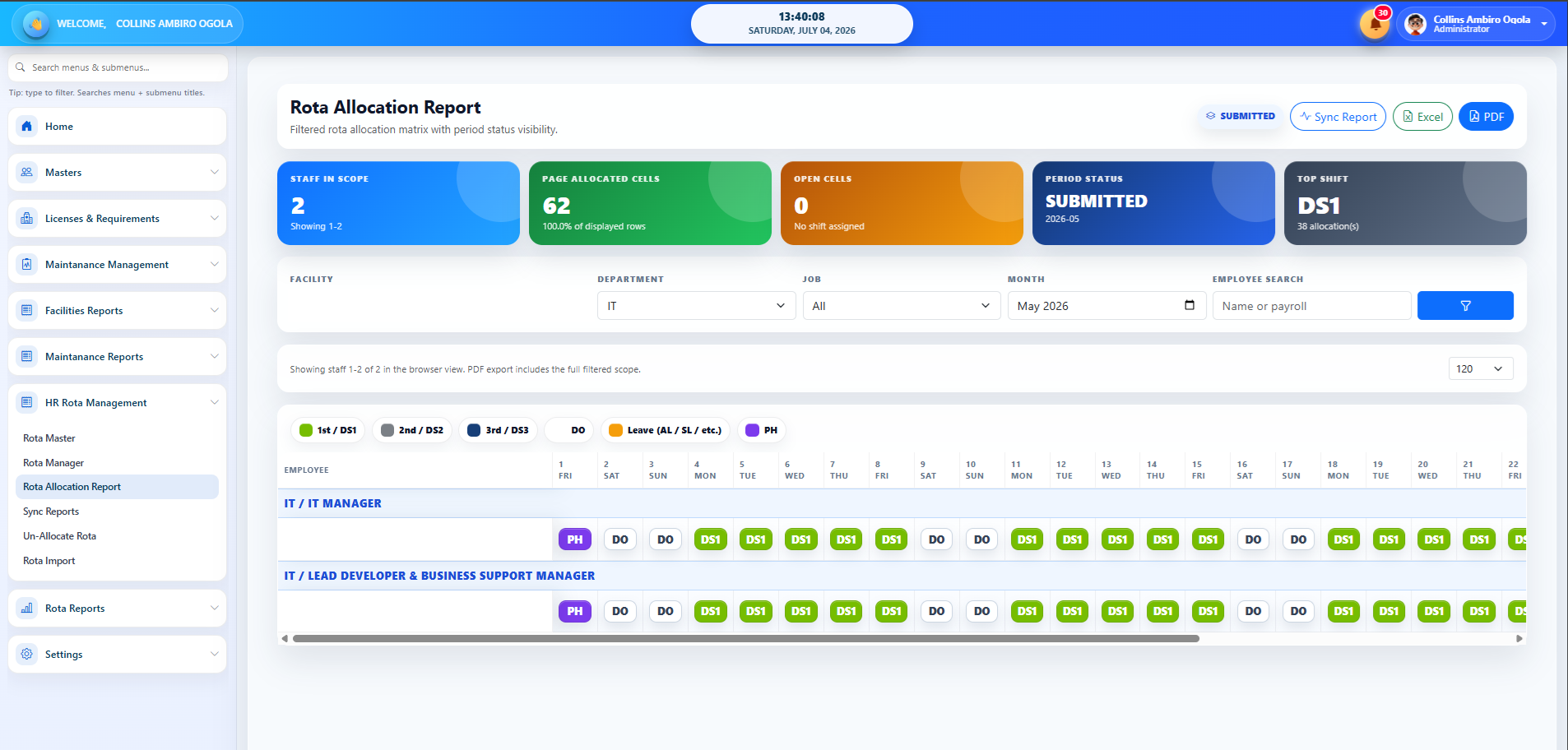The width and height of the screenshot is (1568, 750).
Task: Click the Maintanance Reports icon
Action: point(27,357)
